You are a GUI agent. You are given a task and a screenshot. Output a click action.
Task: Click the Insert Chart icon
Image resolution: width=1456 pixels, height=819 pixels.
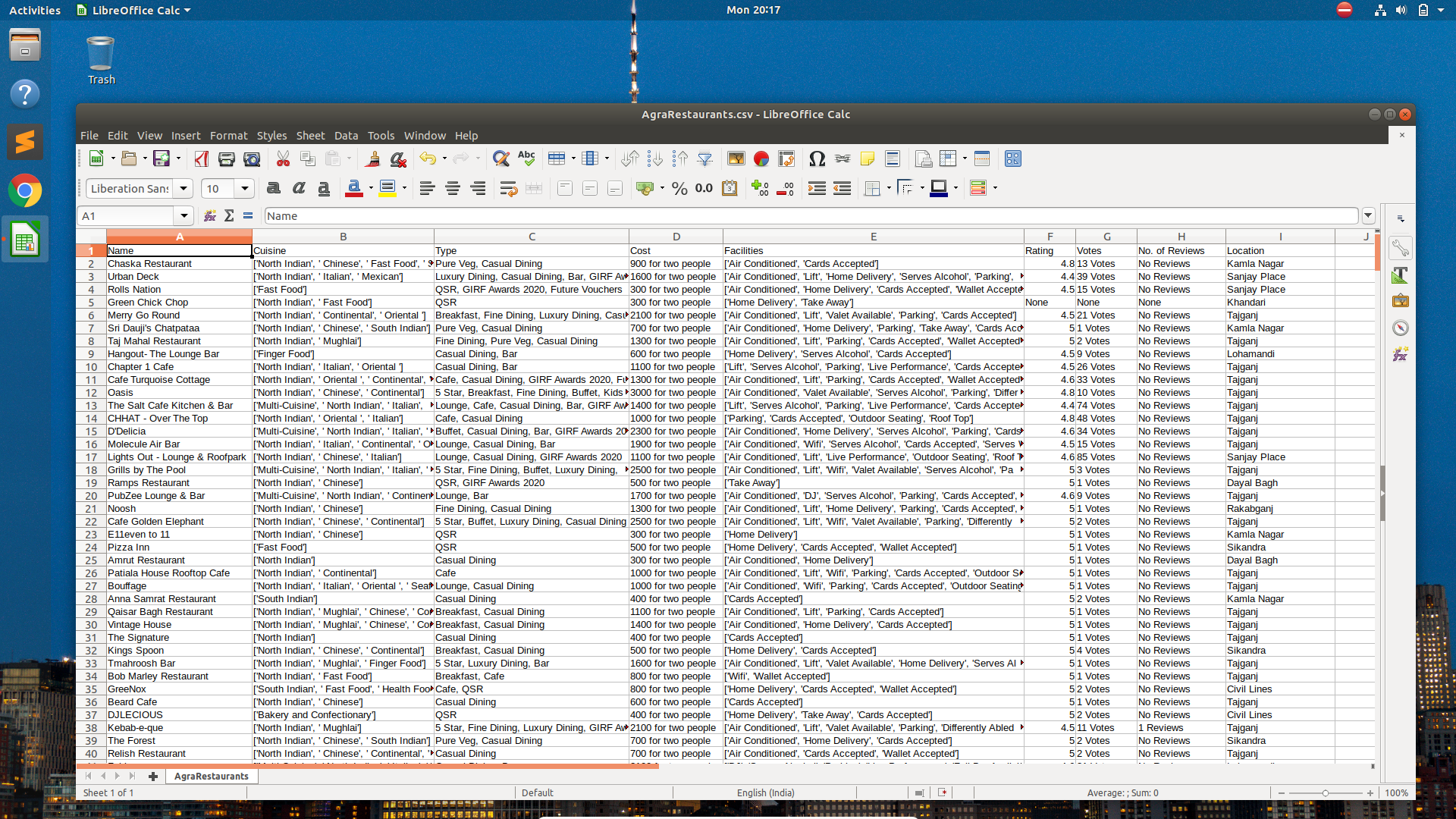tap(761, 158)
